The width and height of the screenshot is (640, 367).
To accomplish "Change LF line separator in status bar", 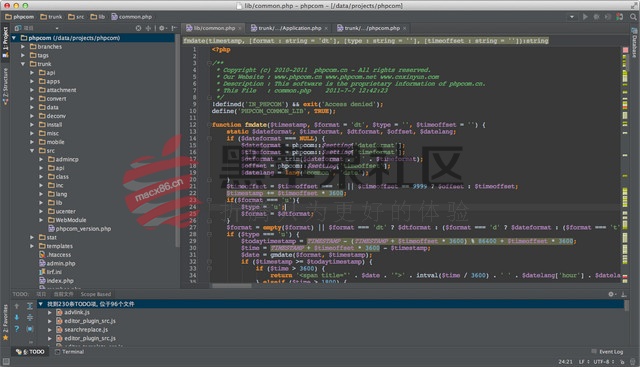I will pos(584,362).
